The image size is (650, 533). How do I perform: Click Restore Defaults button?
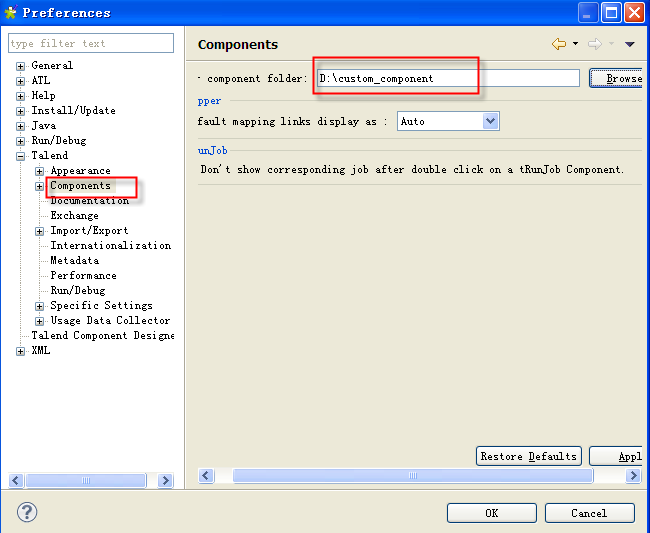[x=529, y=456]
